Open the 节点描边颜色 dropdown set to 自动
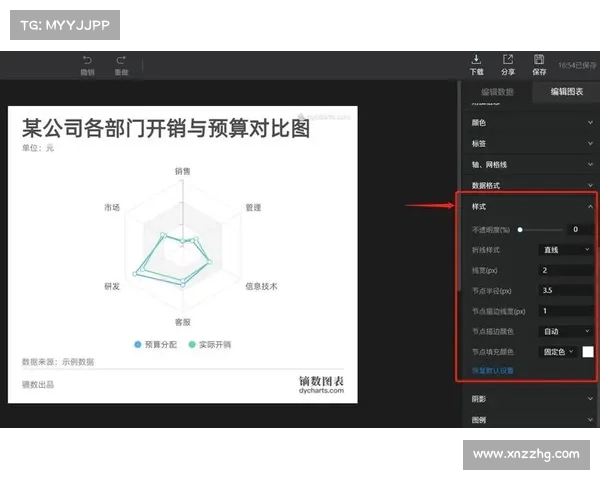The width and height of the screenshot is (600, 480). 566,331
